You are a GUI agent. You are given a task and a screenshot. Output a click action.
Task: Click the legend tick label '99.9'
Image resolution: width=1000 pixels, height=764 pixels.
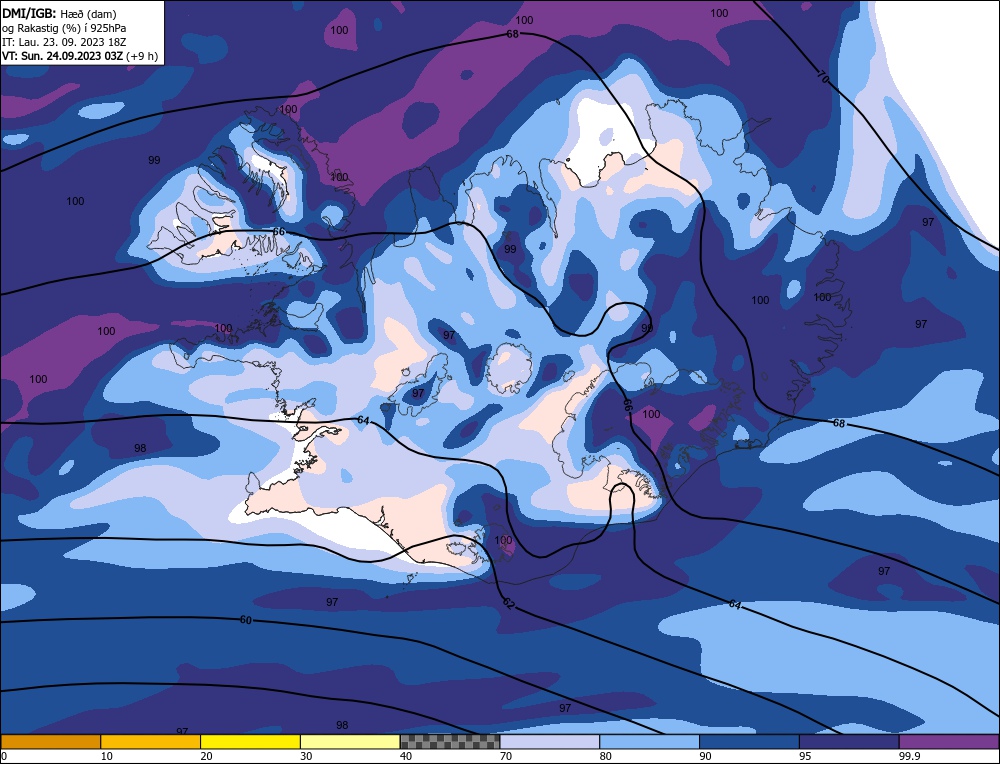(910, 756)
